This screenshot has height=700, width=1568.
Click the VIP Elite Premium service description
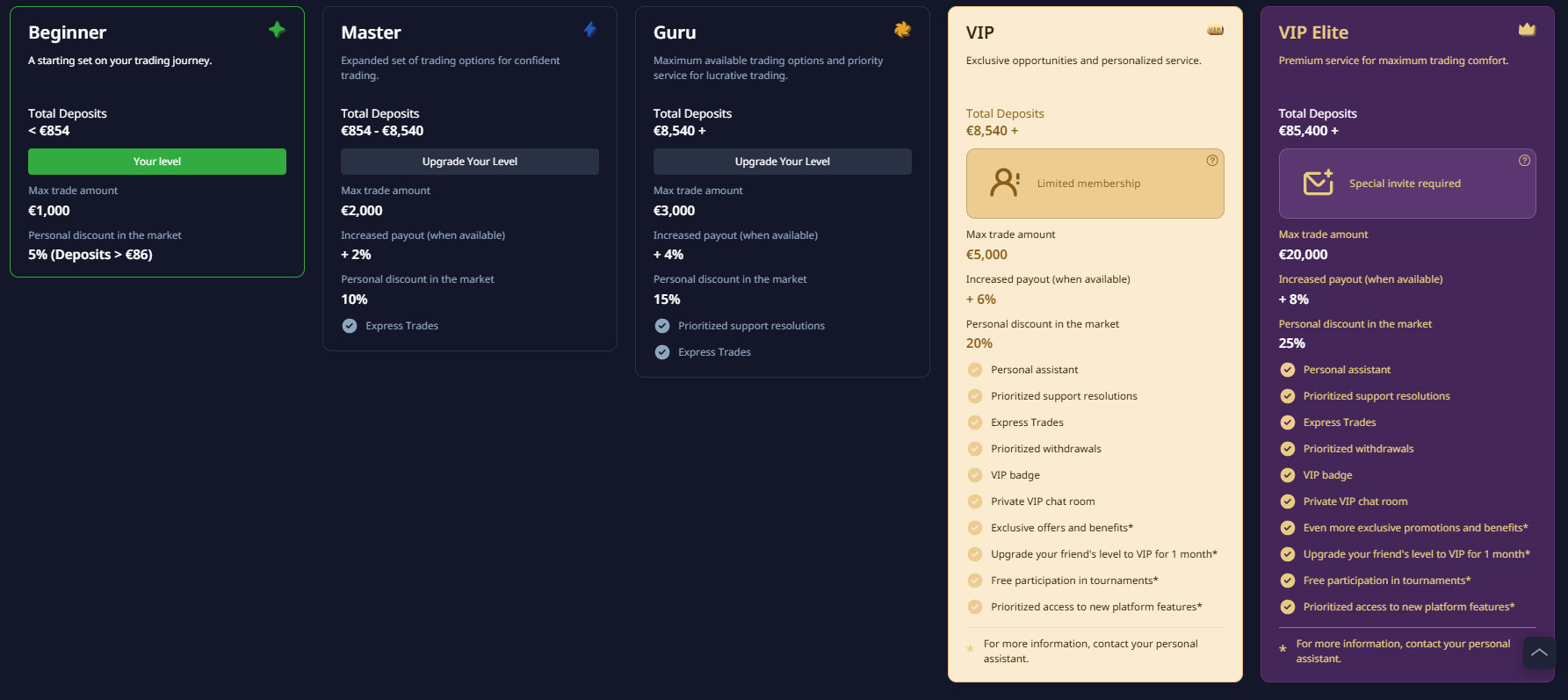coord(1394,61)
